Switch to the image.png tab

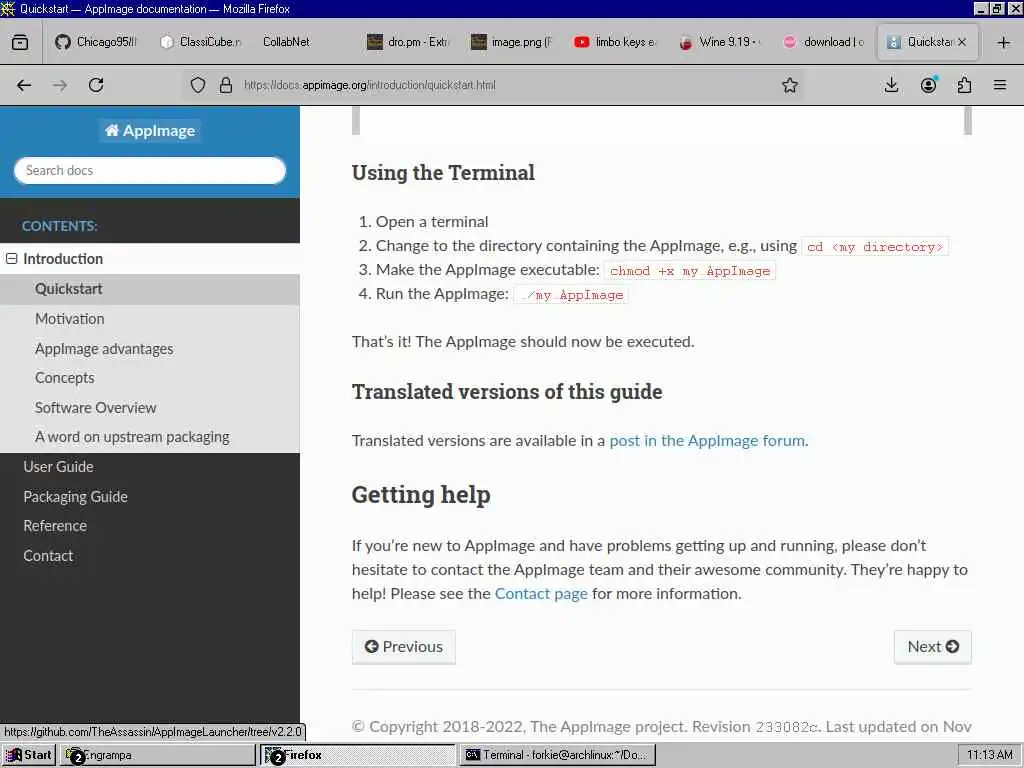click(x=513, y=42)
